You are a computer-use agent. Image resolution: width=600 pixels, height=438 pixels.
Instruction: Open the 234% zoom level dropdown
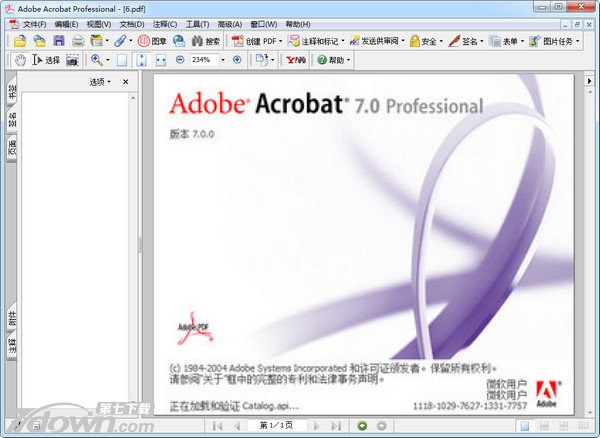[224, 60]
